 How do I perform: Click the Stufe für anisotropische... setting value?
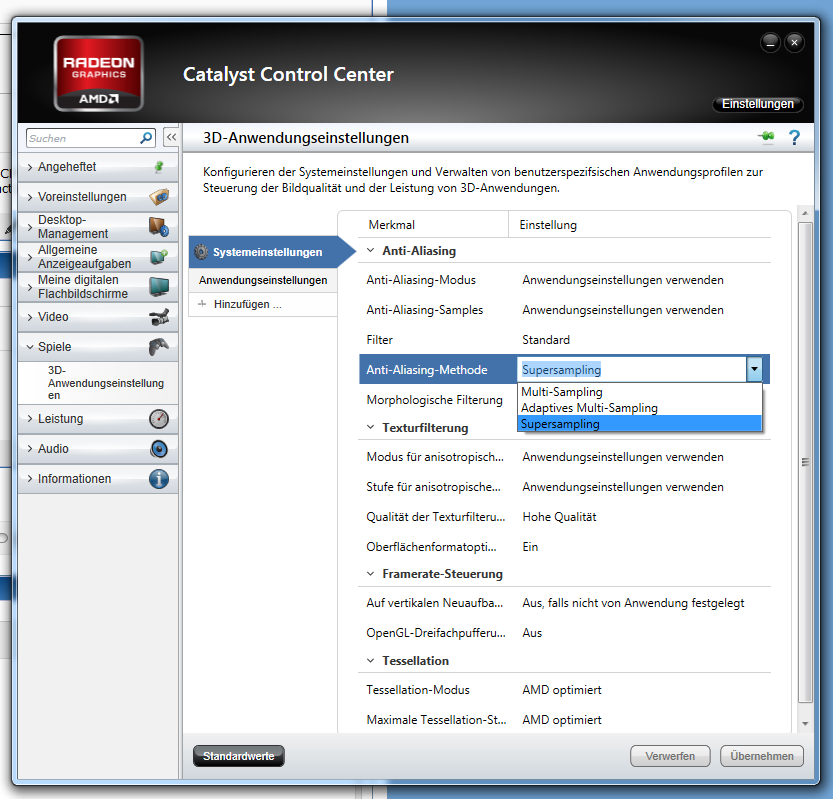(623, 487)
